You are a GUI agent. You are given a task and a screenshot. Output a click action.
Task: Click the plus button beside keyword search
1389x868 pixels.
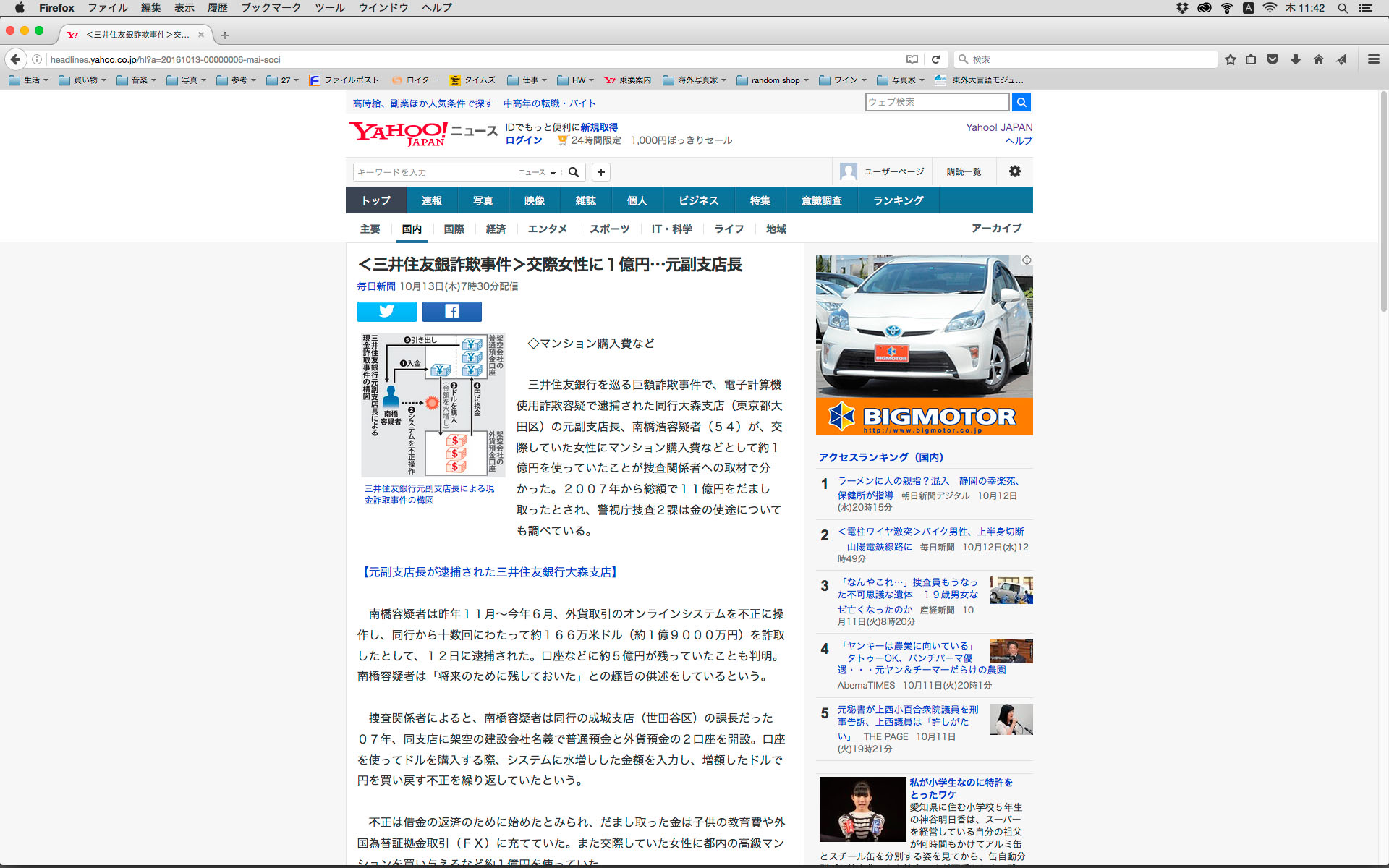click(600, 172)
